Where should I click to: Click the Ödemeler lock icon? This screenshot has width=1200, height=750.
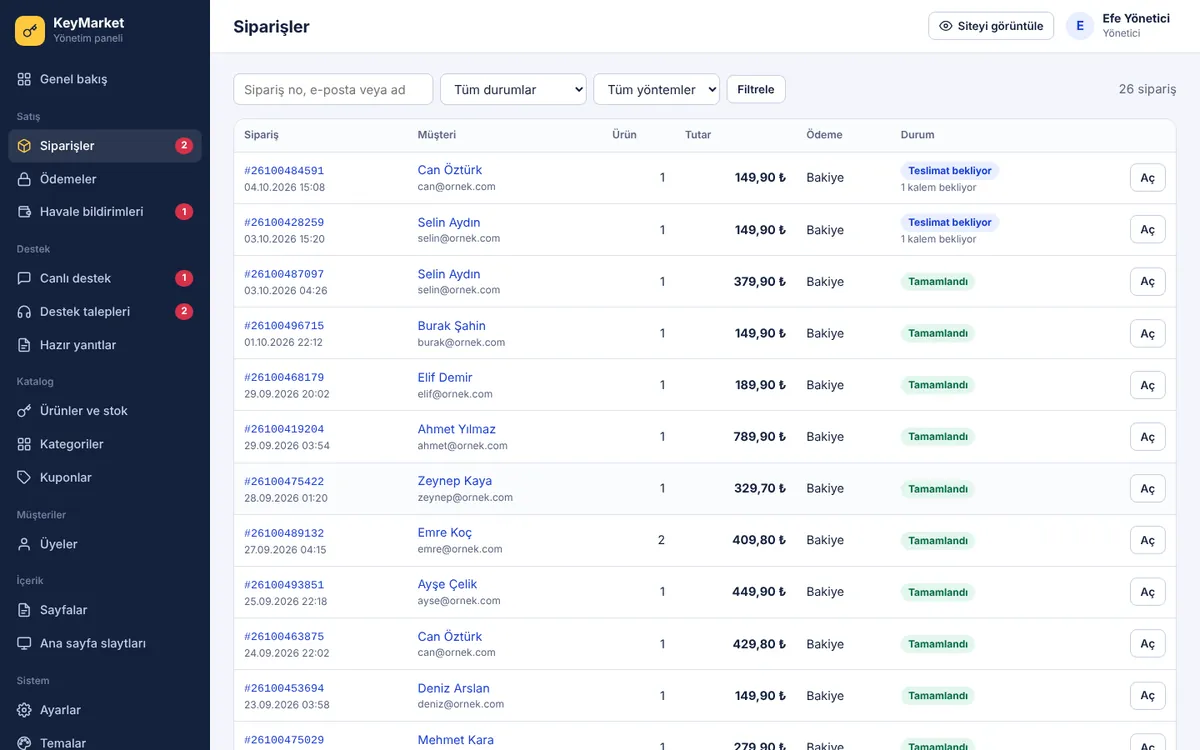point(25,179)
